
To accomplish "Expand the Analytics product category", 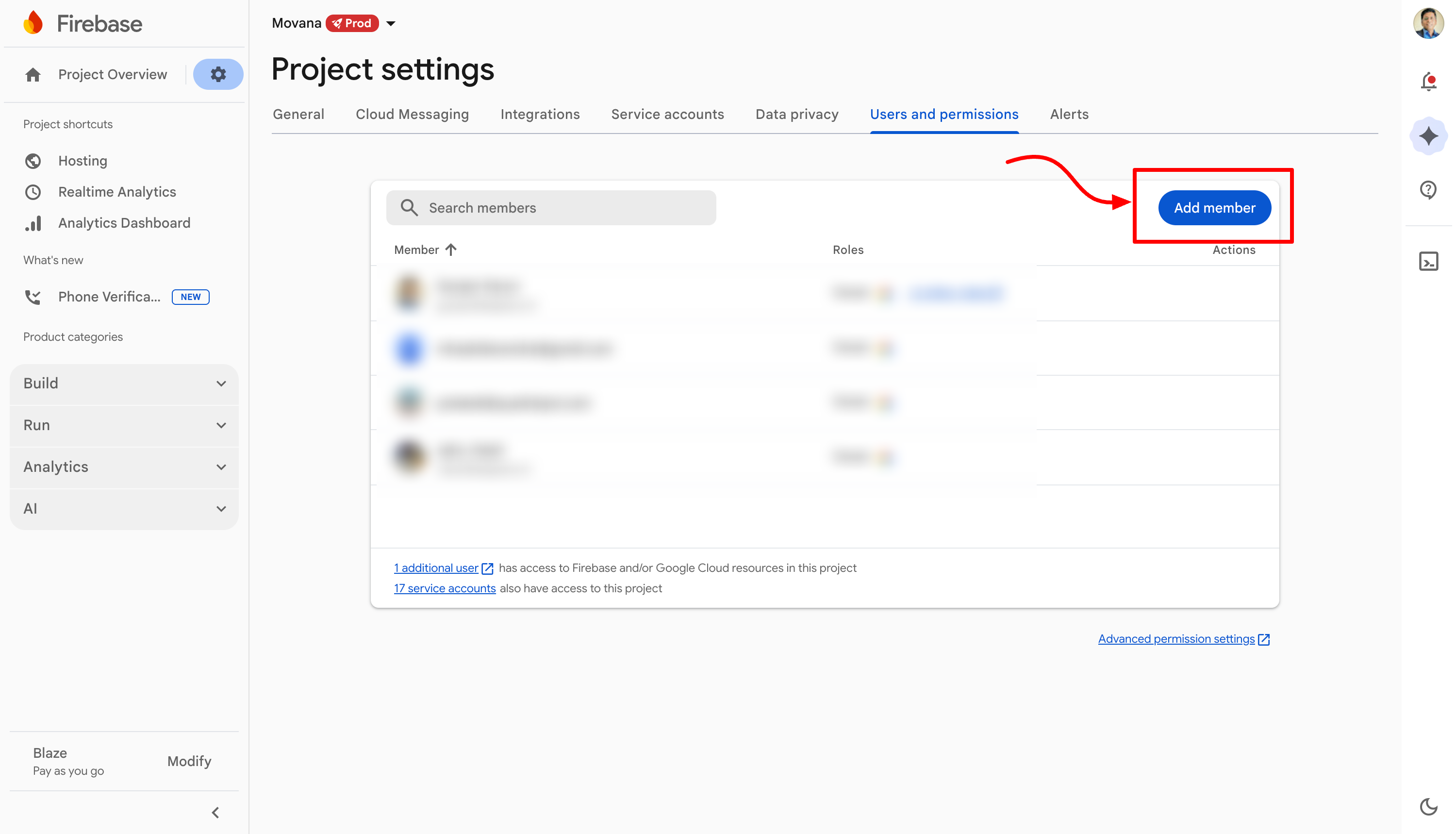I will coord(124,467).
